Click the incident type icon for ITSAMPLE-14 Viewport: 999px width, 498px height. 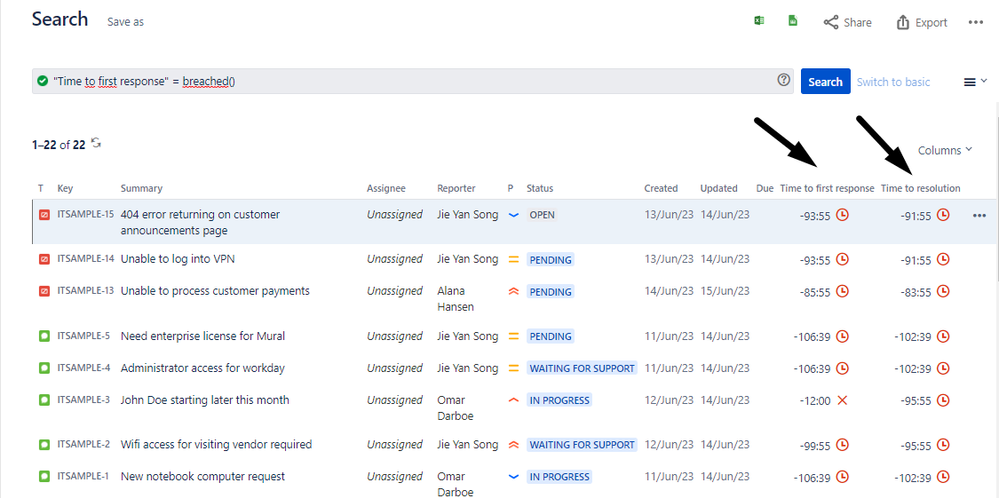tap(43, 260)
